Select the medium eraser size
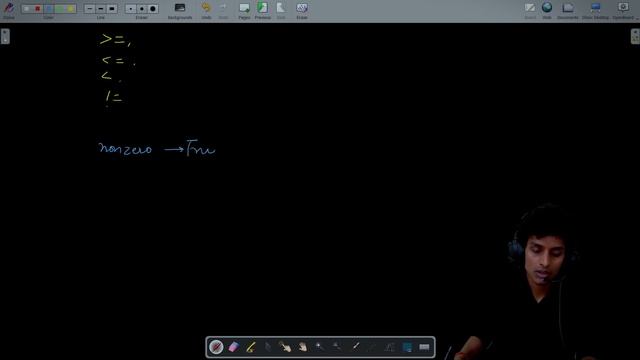Viewport: 640px width, 360px height. pyautogui.click(x=142, y=9)
